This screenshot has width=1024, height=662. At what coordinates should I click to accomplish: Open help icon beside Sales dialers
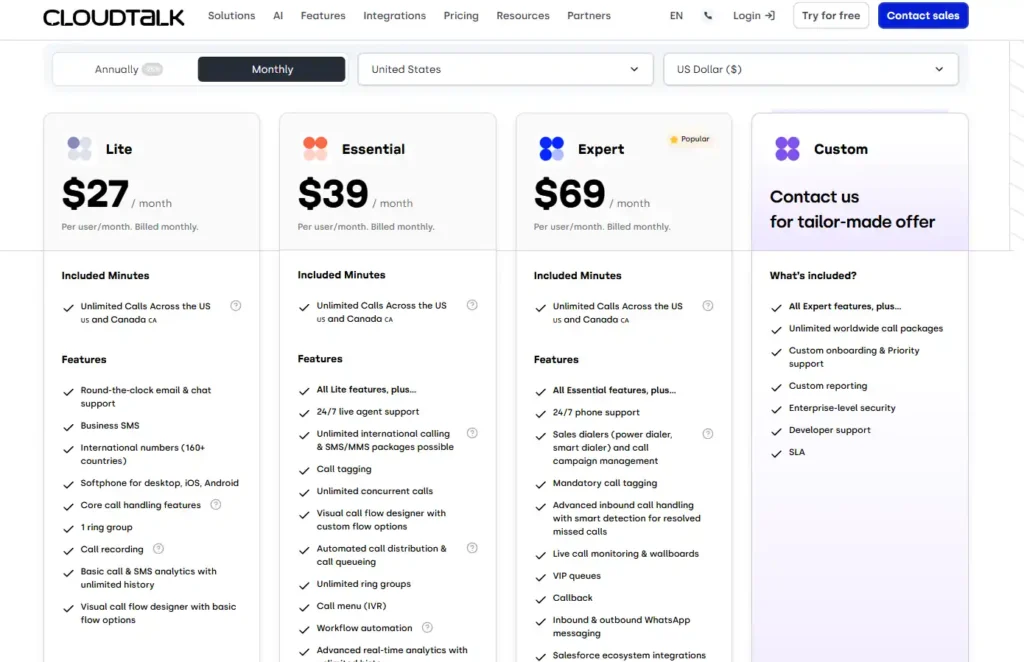point(708,433)
